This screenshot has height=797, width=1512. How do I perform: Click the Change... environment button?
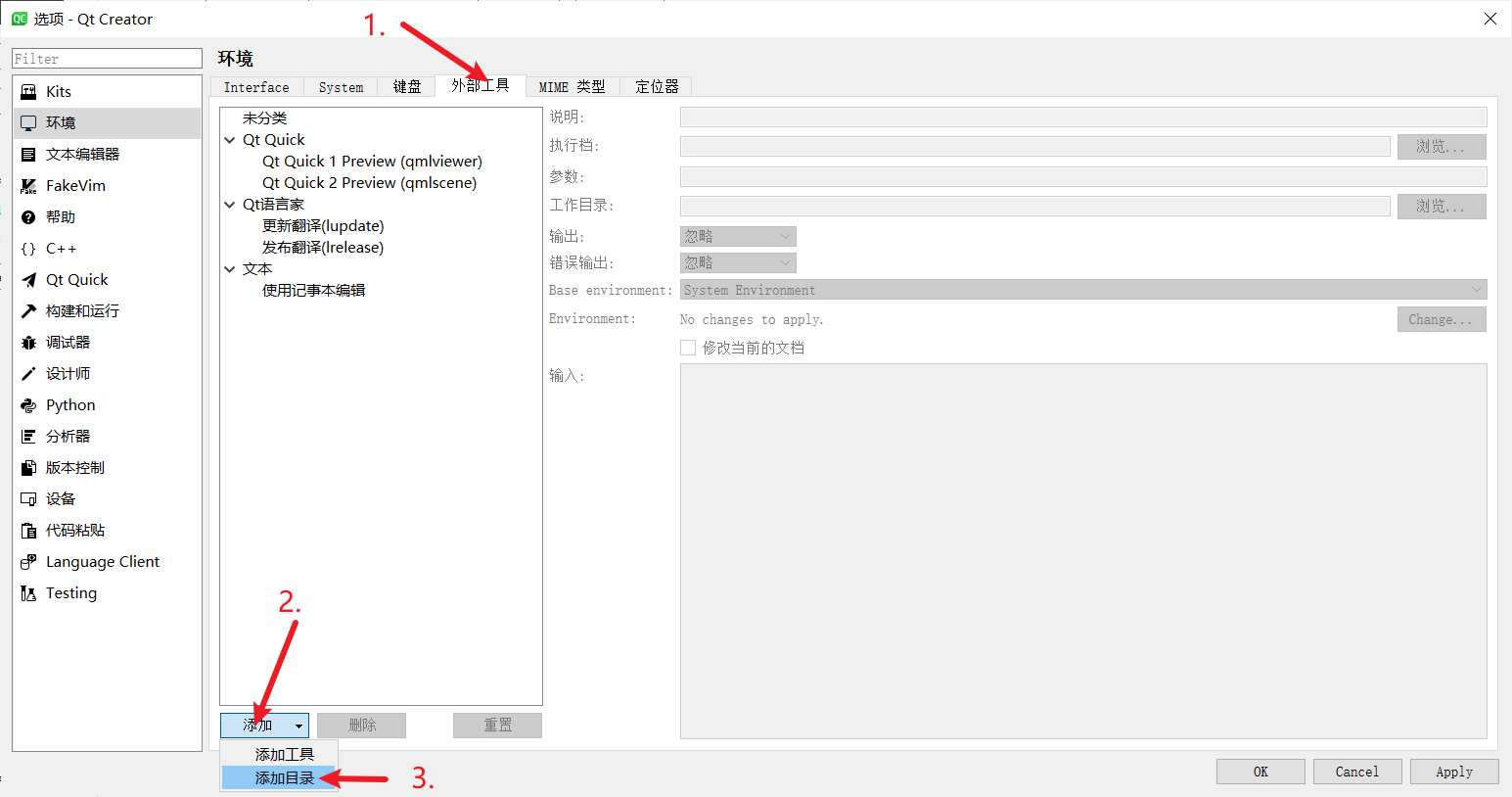tap(1442, 319)
